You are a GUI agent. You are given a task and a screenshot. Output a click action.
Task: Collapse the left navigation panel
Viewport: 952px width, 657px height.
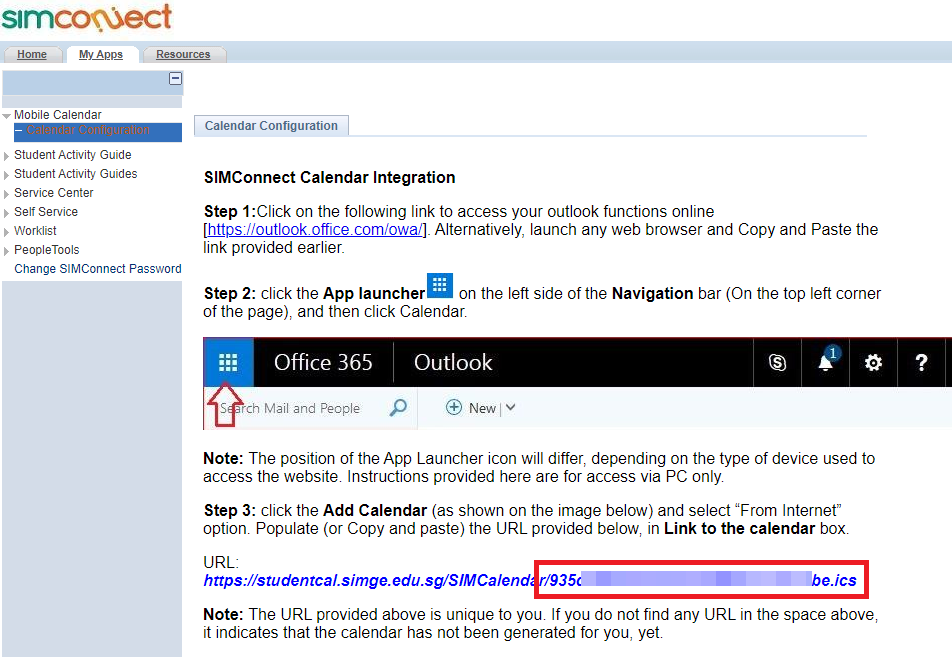point(175,78)
